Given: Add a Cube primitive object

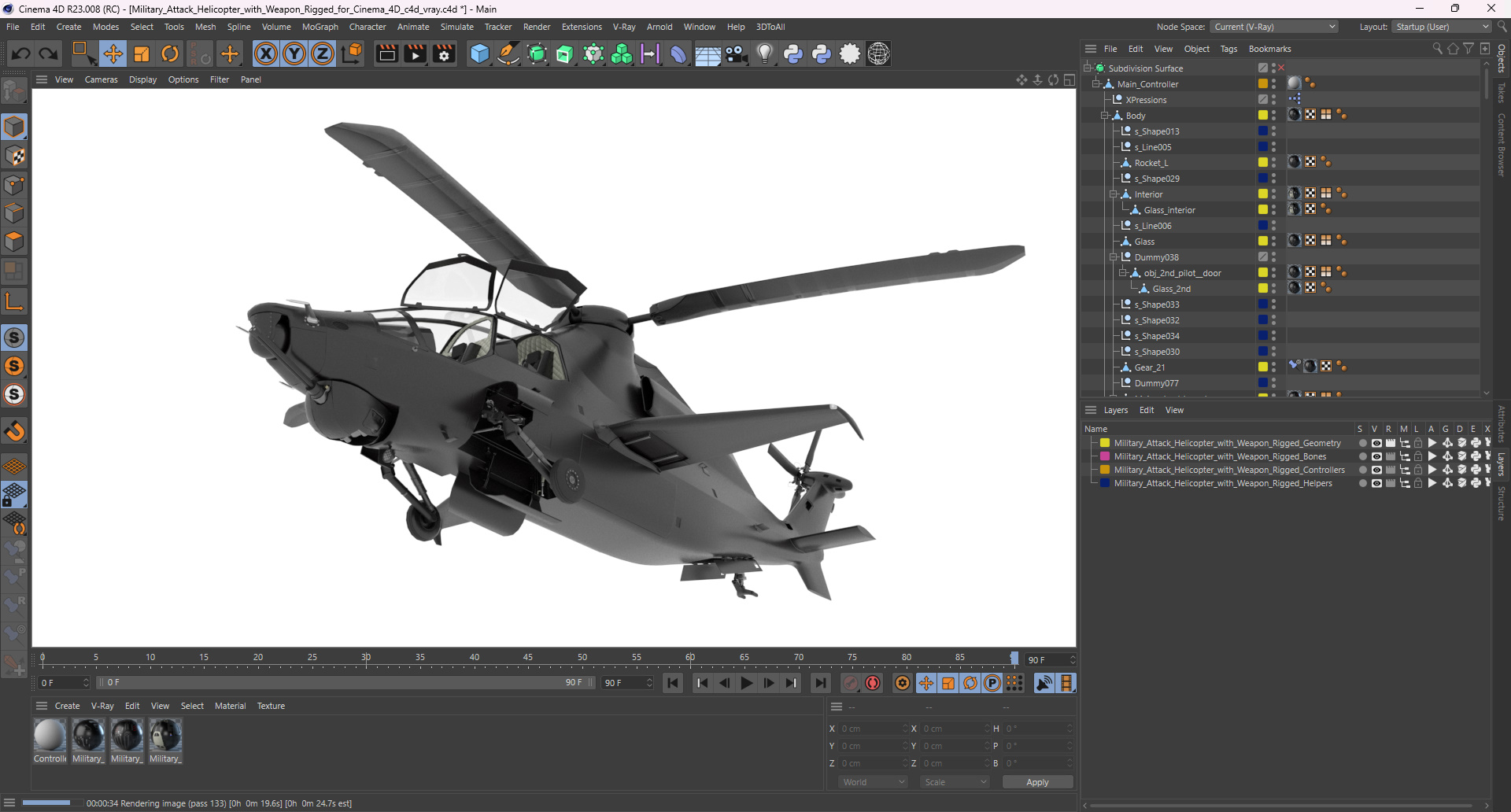Looking at the screenshot, I should (x=479, y=54).
